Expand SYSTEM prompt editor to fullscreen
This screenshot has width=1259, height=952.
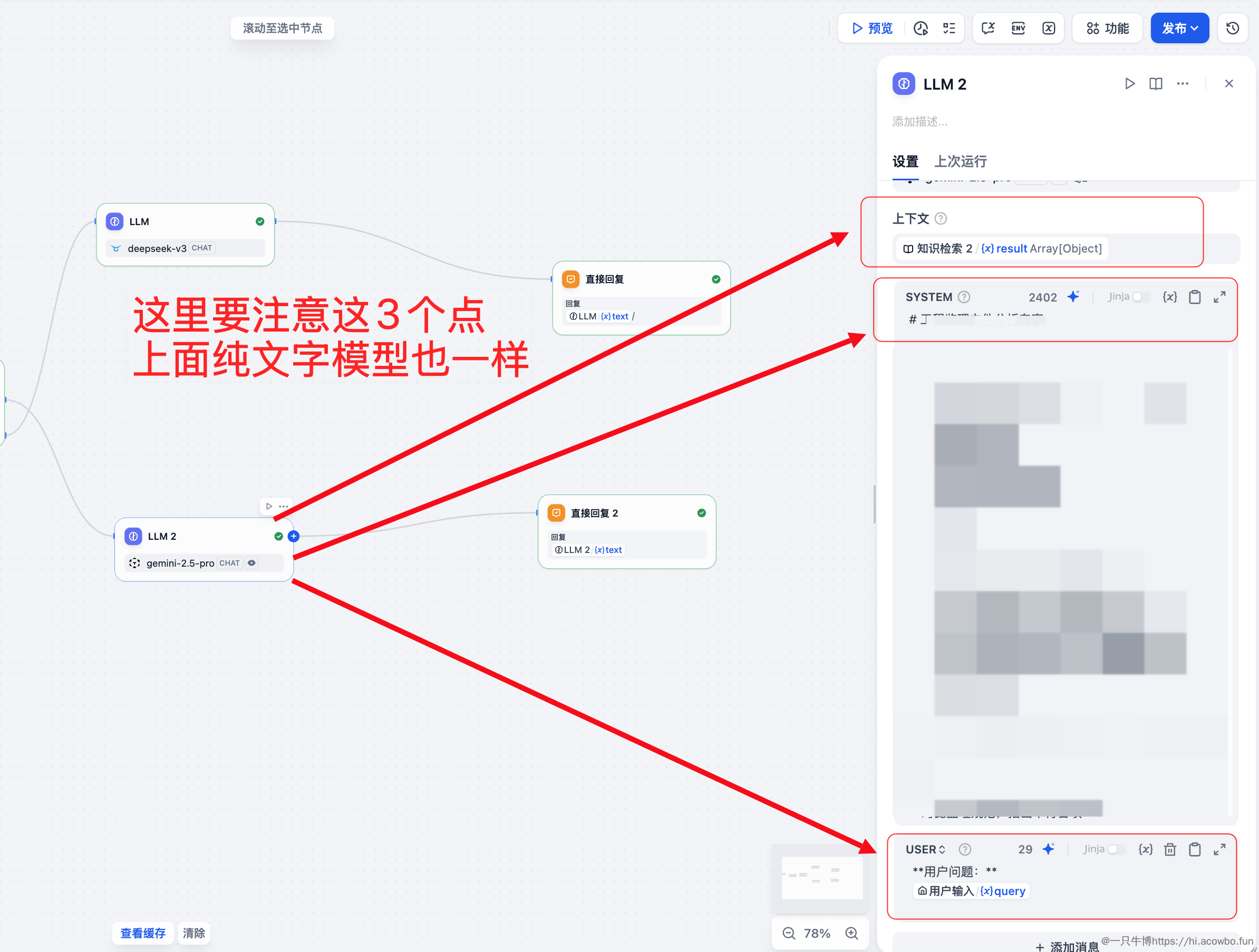[1220, 296]
